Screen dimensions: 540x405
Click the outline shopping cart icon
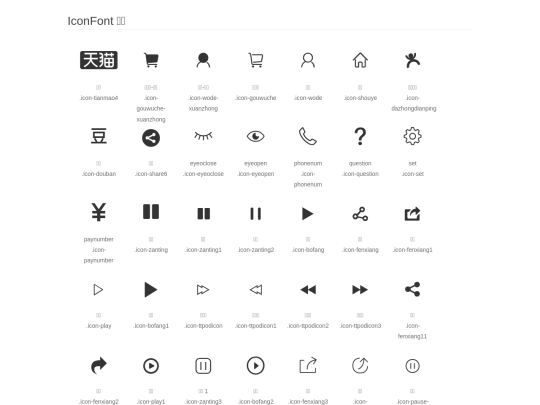click(x=256, y=60)
